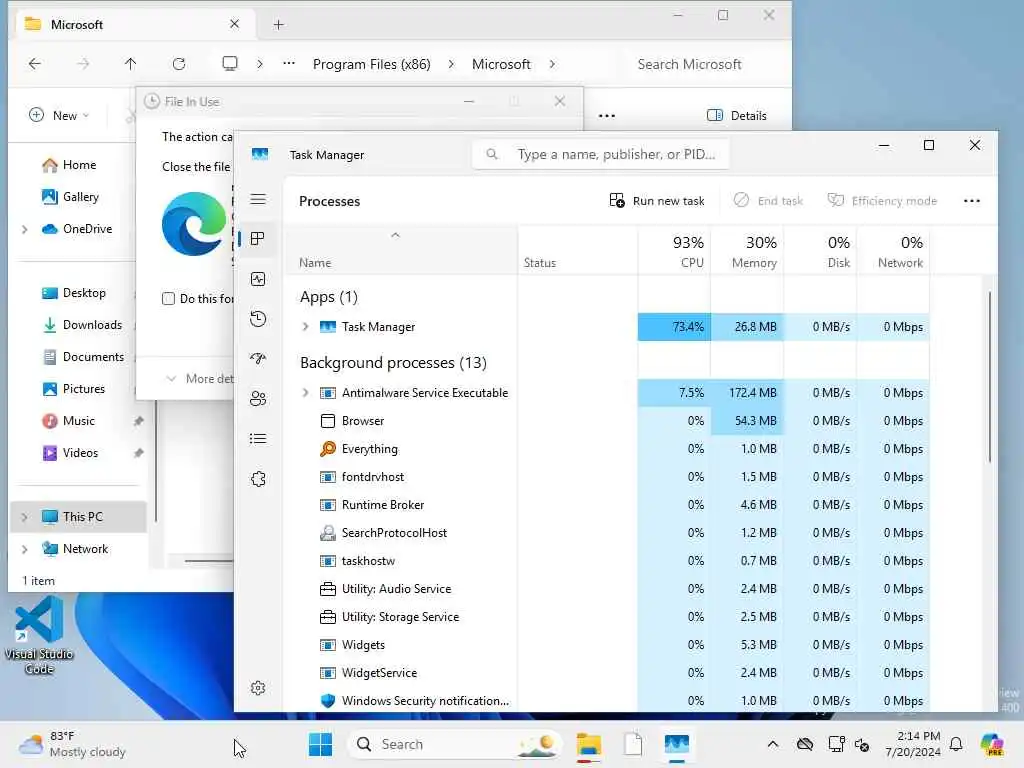Open the Services page in Task Manager
The image size is (1024, 768).
click(258, 479)
